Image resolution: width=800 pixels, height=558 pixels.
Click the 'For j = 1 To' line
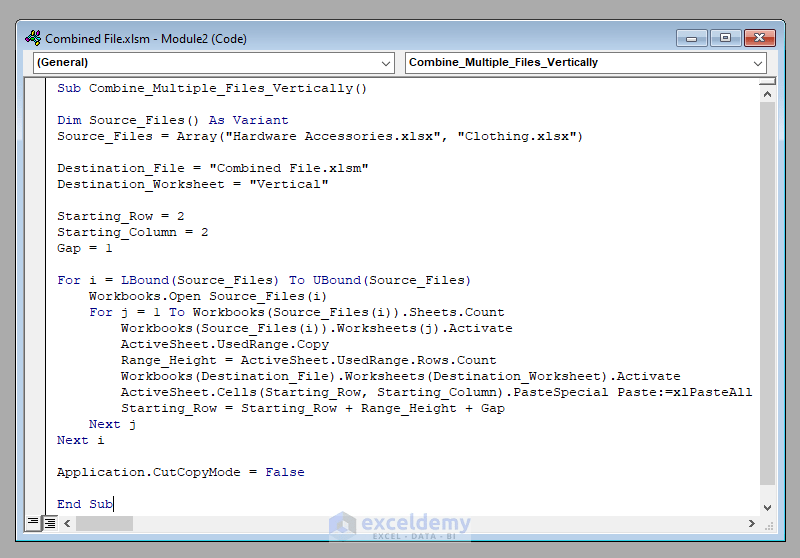point(296,312)
